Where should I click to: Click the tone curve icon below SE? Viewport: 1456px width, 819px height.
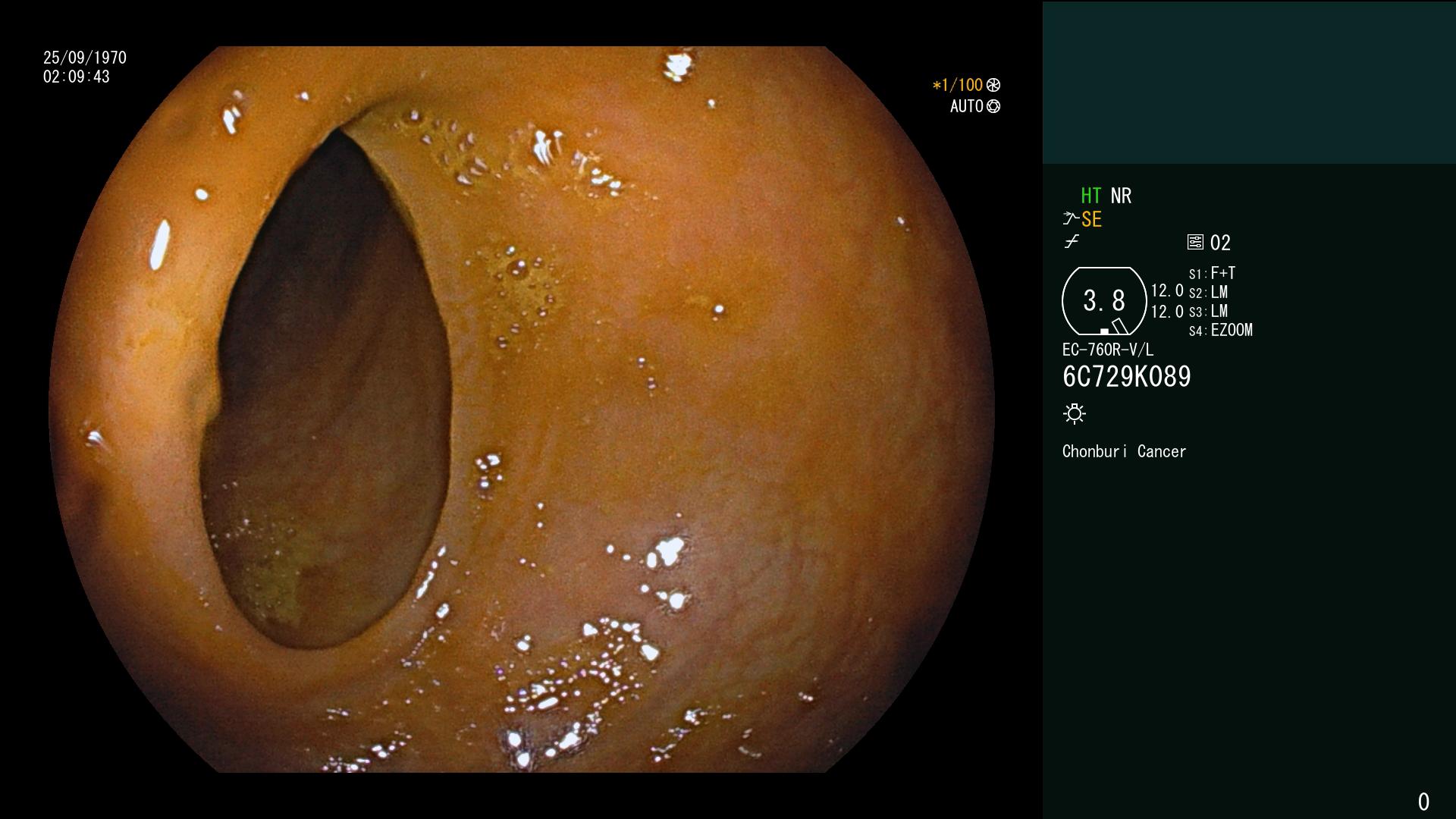[x=1072, y=242]
